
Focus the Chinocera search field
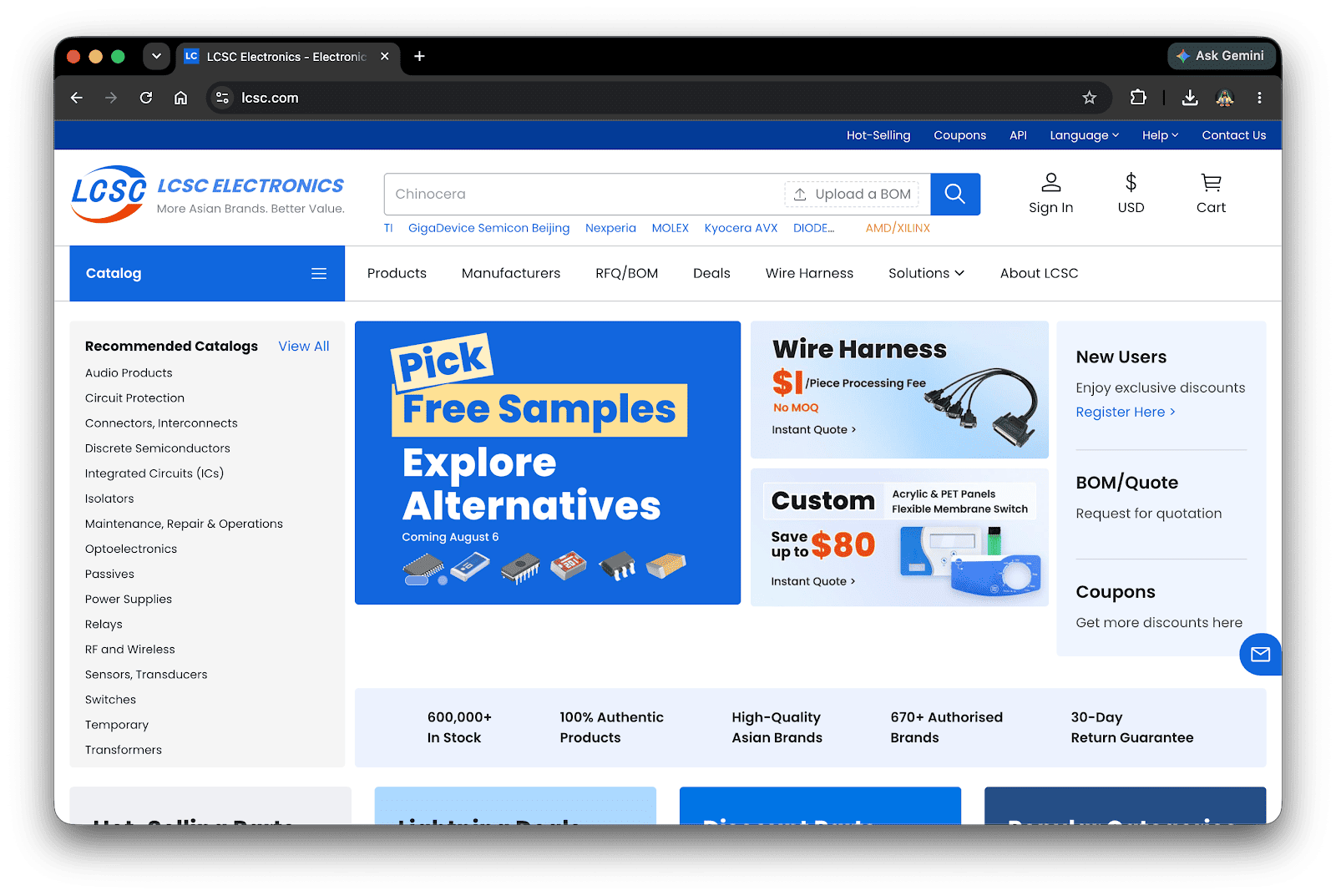click(584, 194)
